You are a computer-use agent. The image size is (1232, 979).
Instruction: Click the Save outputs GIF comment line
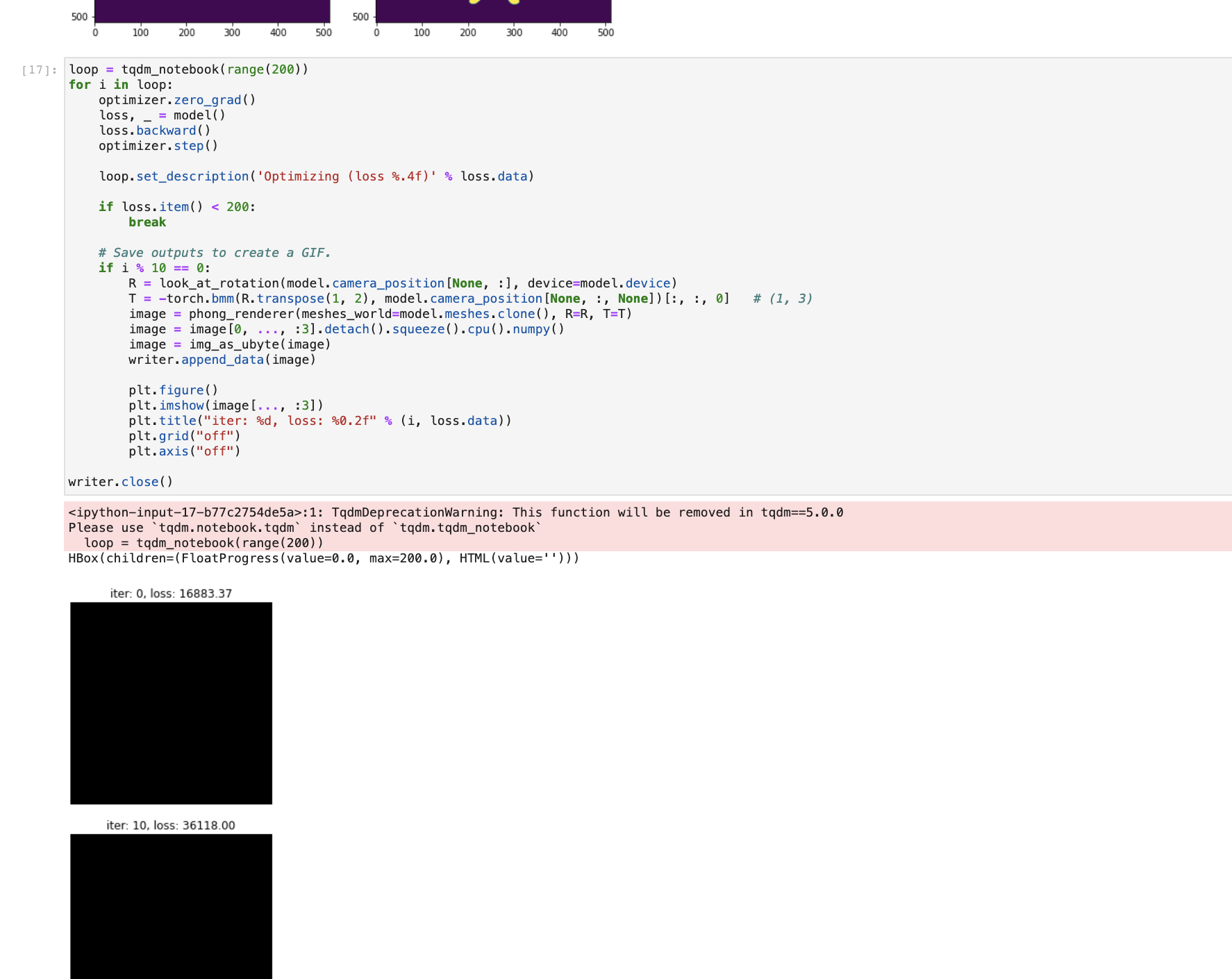(x=215, y=252)
